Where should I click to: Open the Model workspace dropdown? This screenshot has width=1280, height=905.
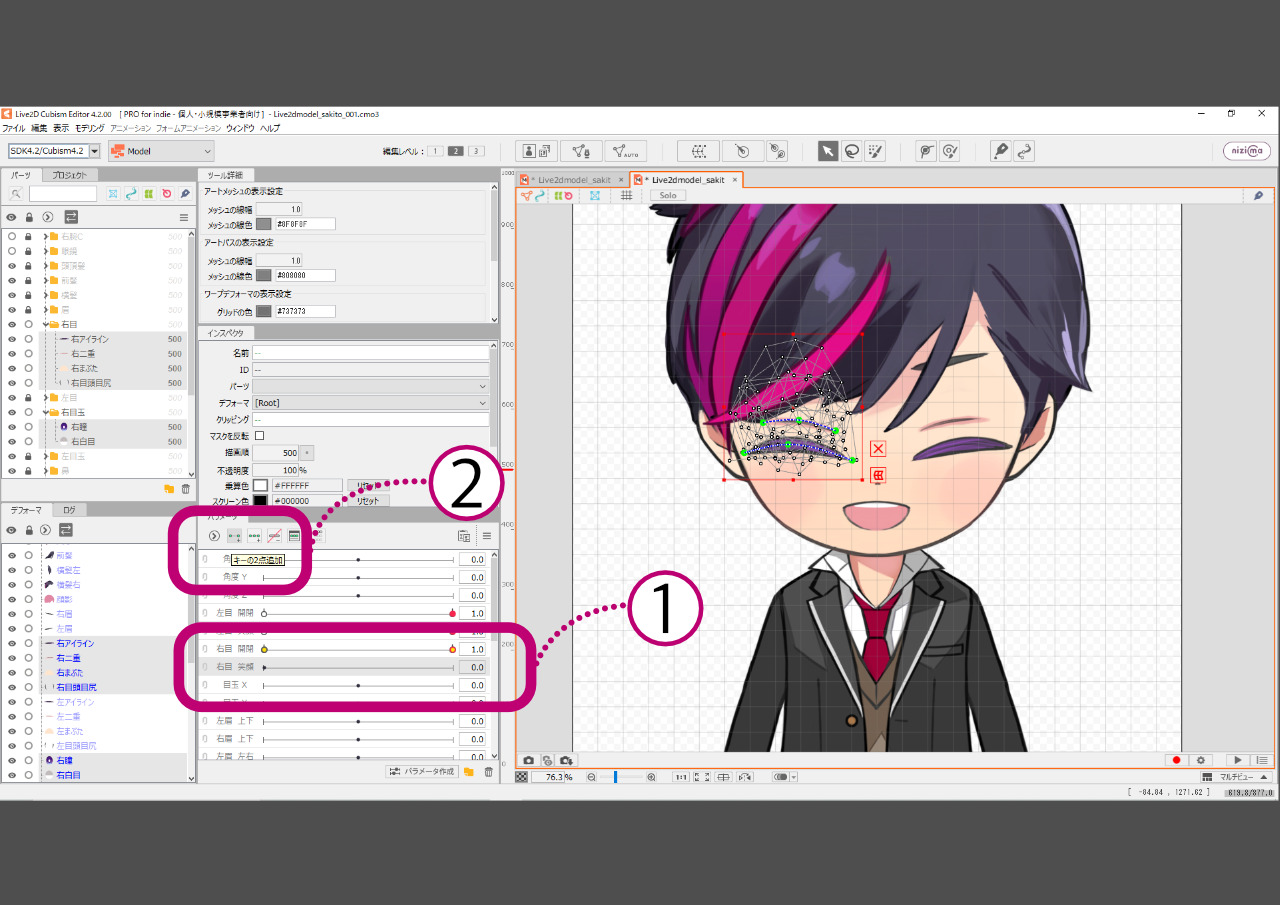pyautogui.click(x=161, y=151)
